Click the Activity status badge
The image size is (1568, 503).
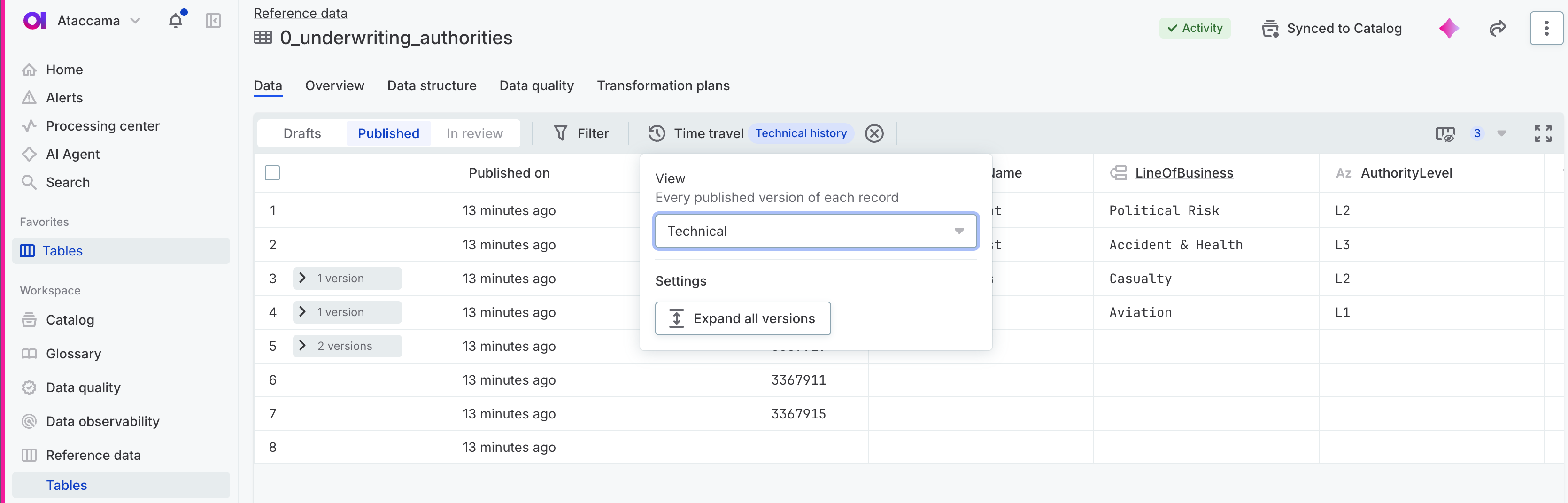click(x=1195, y=28)
